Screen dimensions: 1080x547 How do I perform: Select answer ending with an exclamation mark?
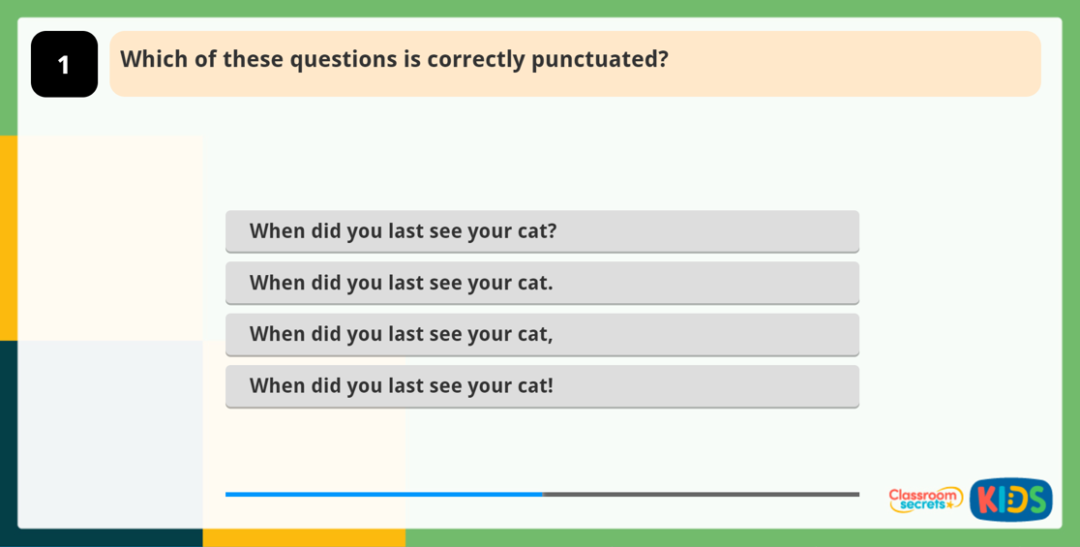pos(541,386)
